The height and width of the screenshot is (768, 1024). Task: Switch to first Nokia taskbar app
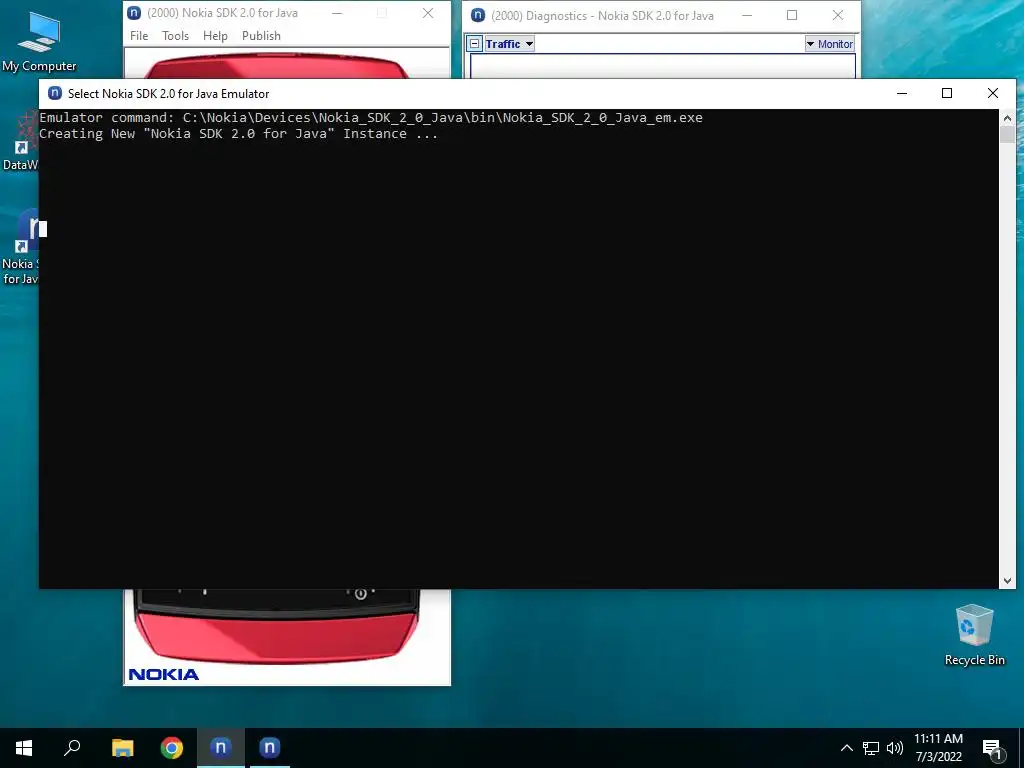tap(221, 748)
